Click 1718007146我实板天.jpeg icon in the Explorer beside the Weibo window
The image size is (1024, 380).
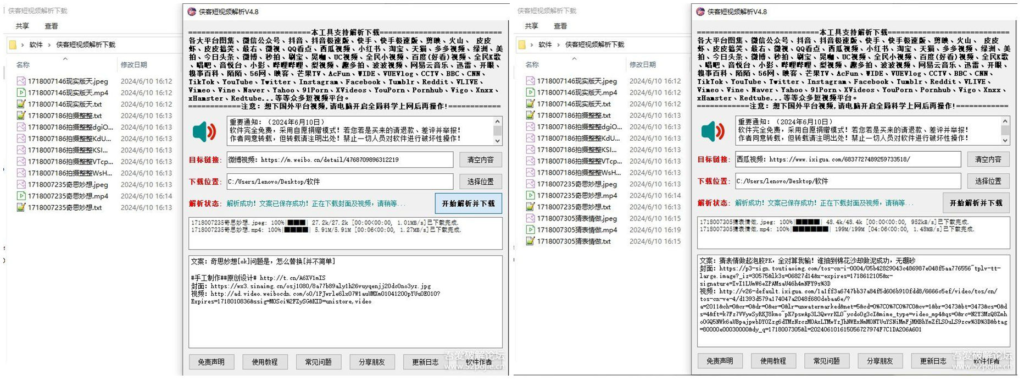[x=21, y=81]
